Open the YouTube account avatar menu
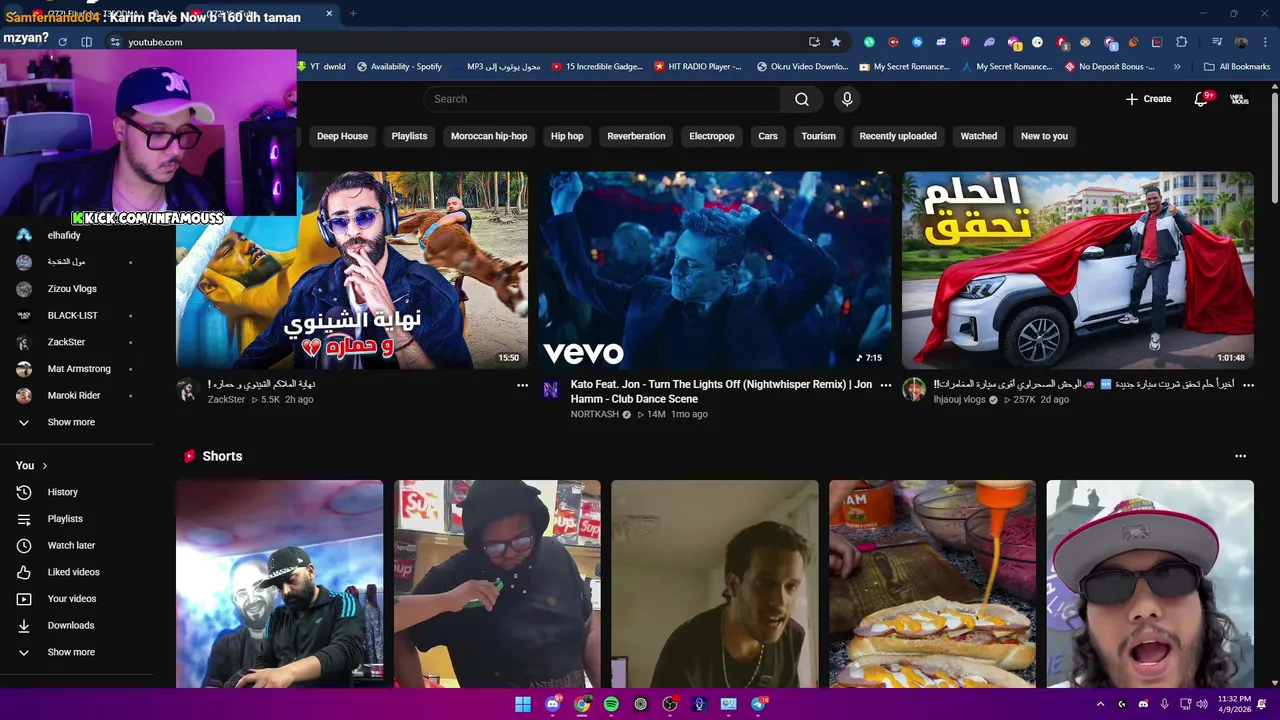 (x=1239, y=99)
